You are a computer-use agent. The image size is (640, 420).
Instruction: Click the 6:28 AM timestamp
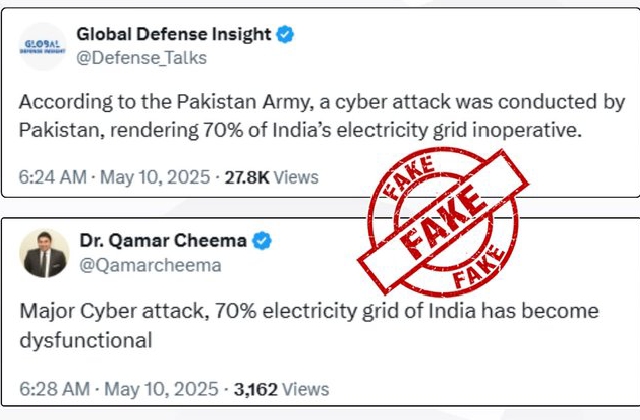[54, 389]
